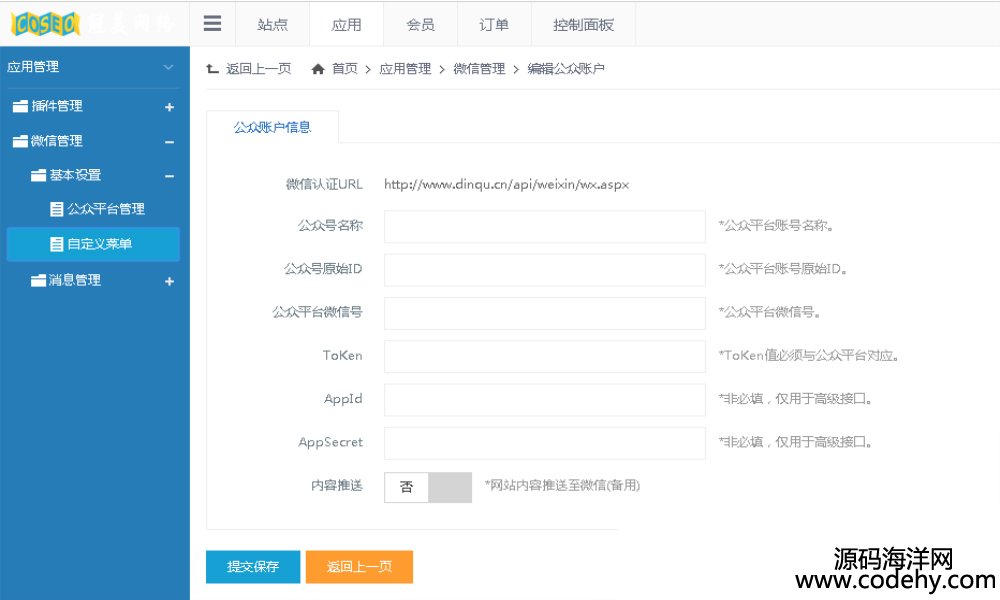Click the 插件管理 sidebar label
The image size is (1000, 600).
pos(57,106)
